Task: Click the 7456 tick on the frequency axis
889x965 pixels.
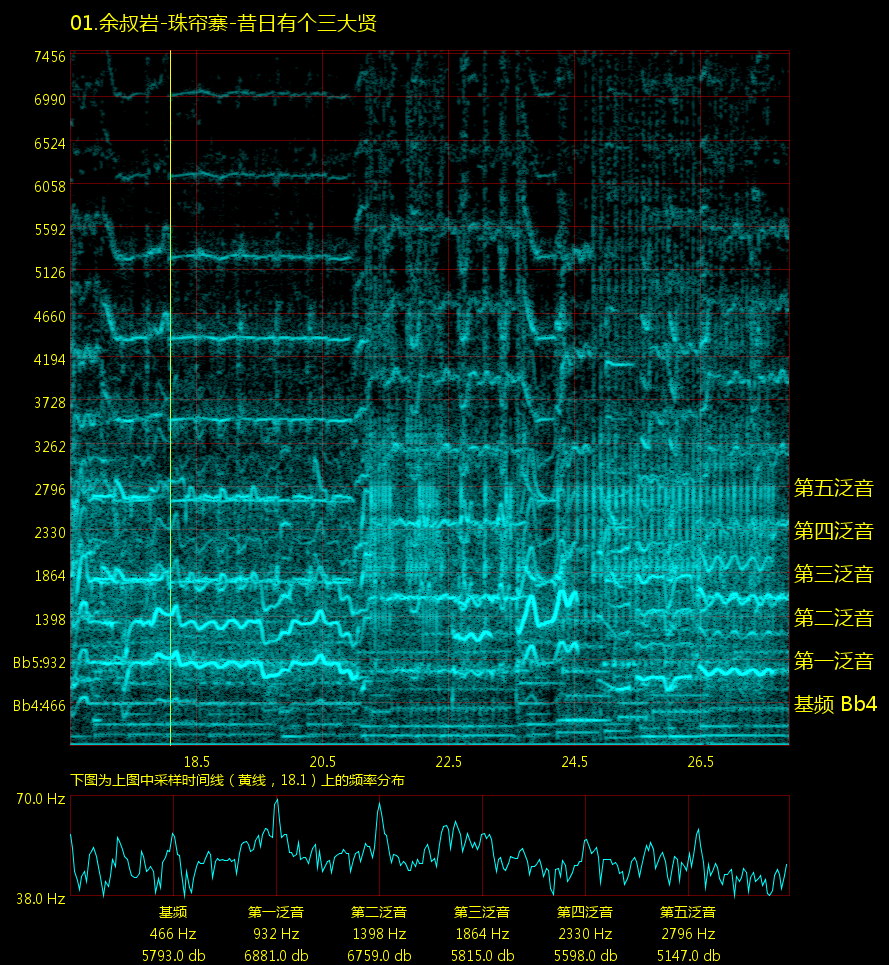Action: 48,56
